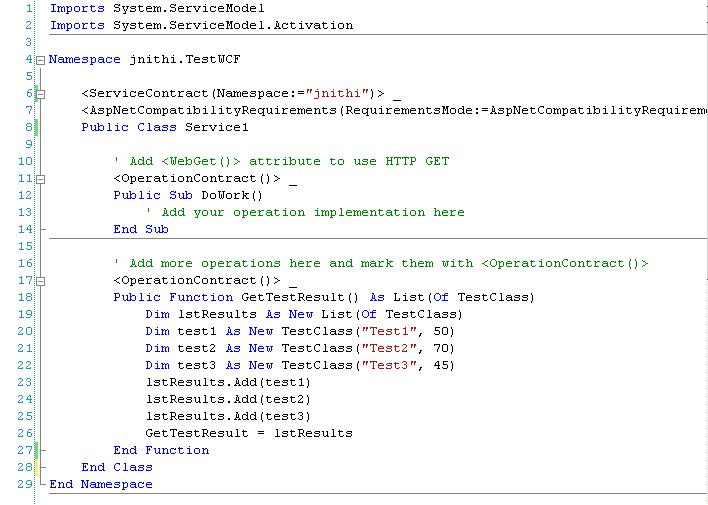
Task: Click the End Class keyword
Action: click(x=117, y=467)
